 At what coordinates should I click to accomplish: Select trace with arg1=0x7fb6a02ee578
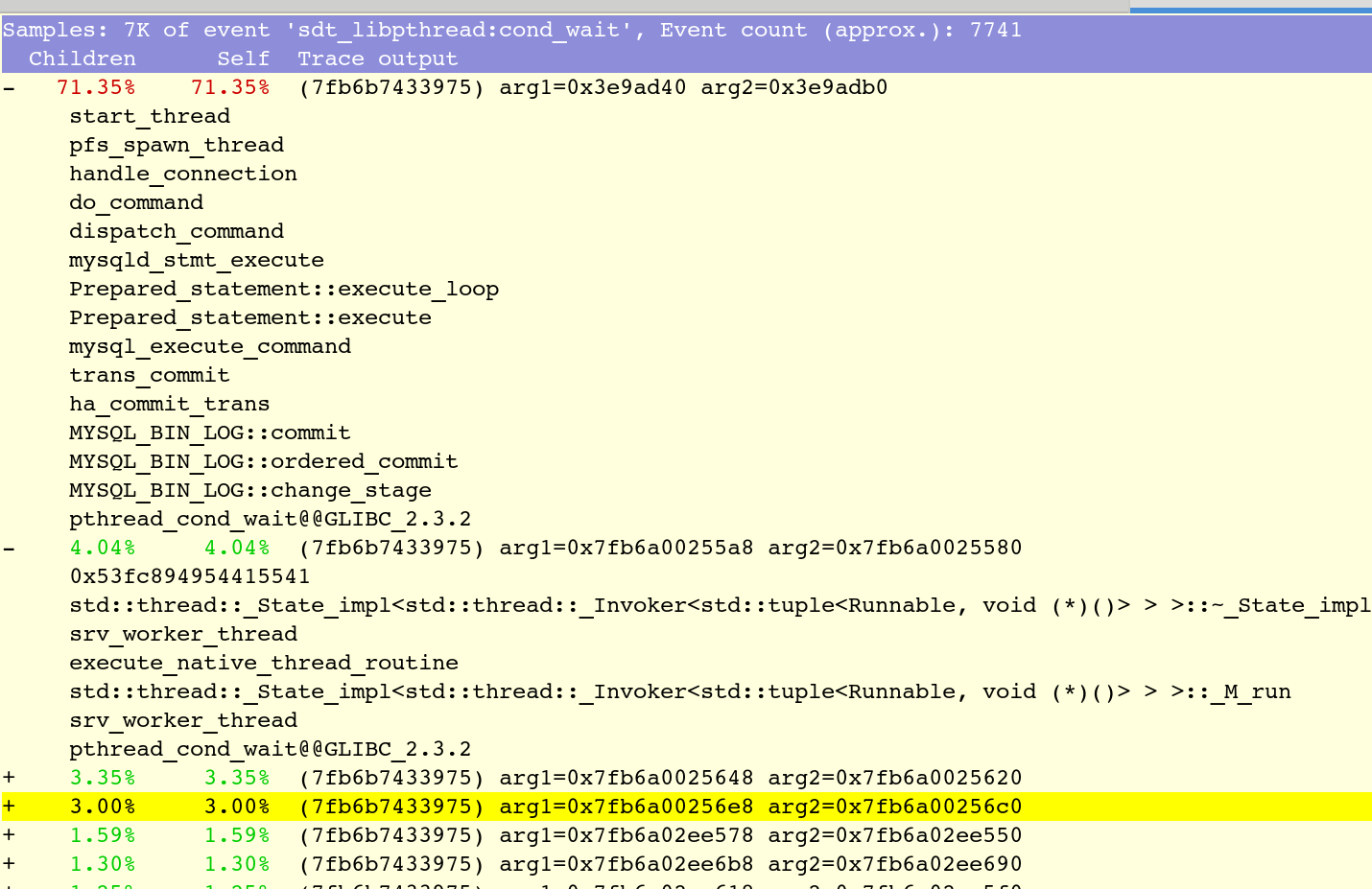660,835
